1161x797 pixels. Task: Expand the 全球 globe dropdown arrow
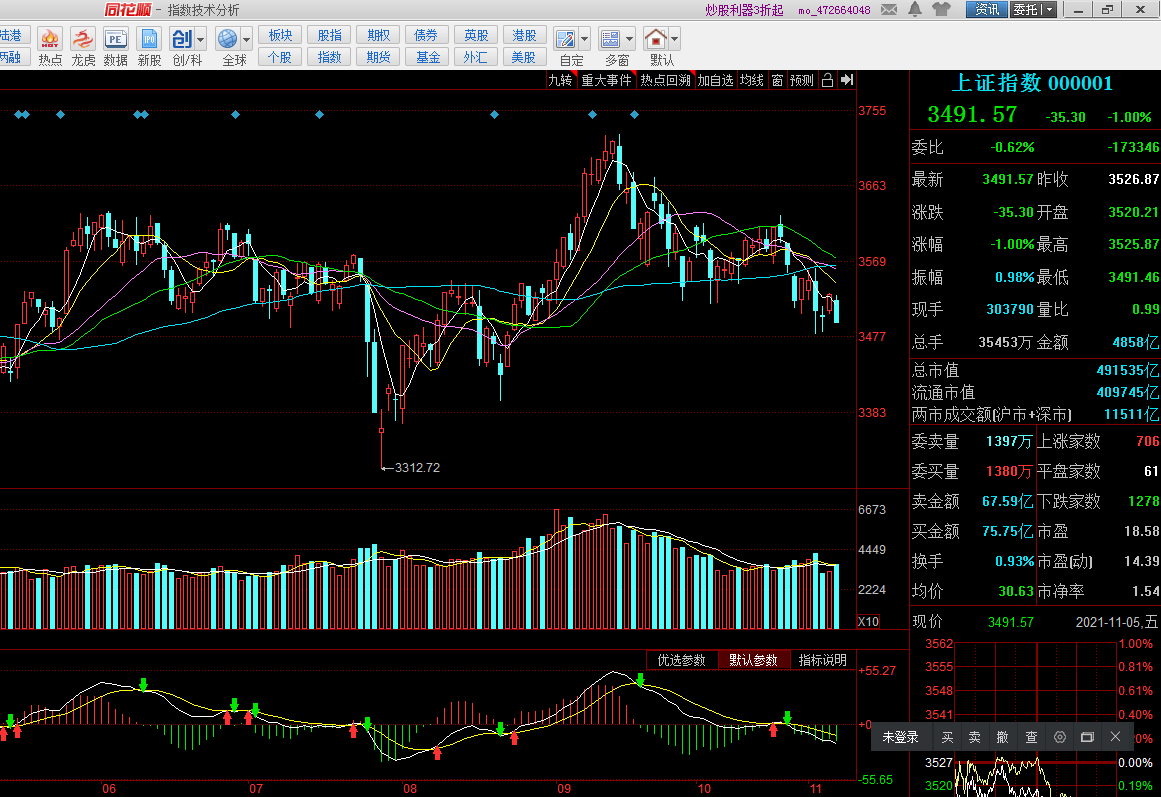tap(247, 39)
